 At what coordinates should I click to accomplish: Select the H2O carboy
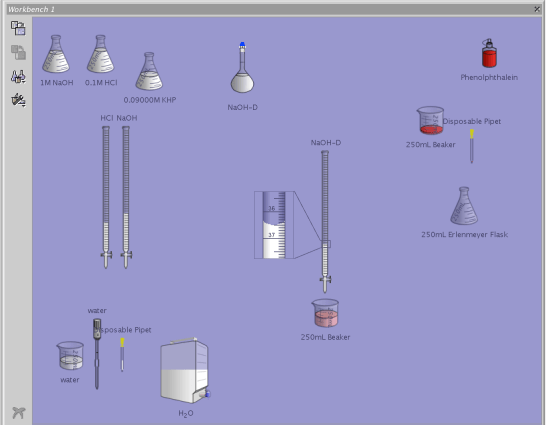185,370
